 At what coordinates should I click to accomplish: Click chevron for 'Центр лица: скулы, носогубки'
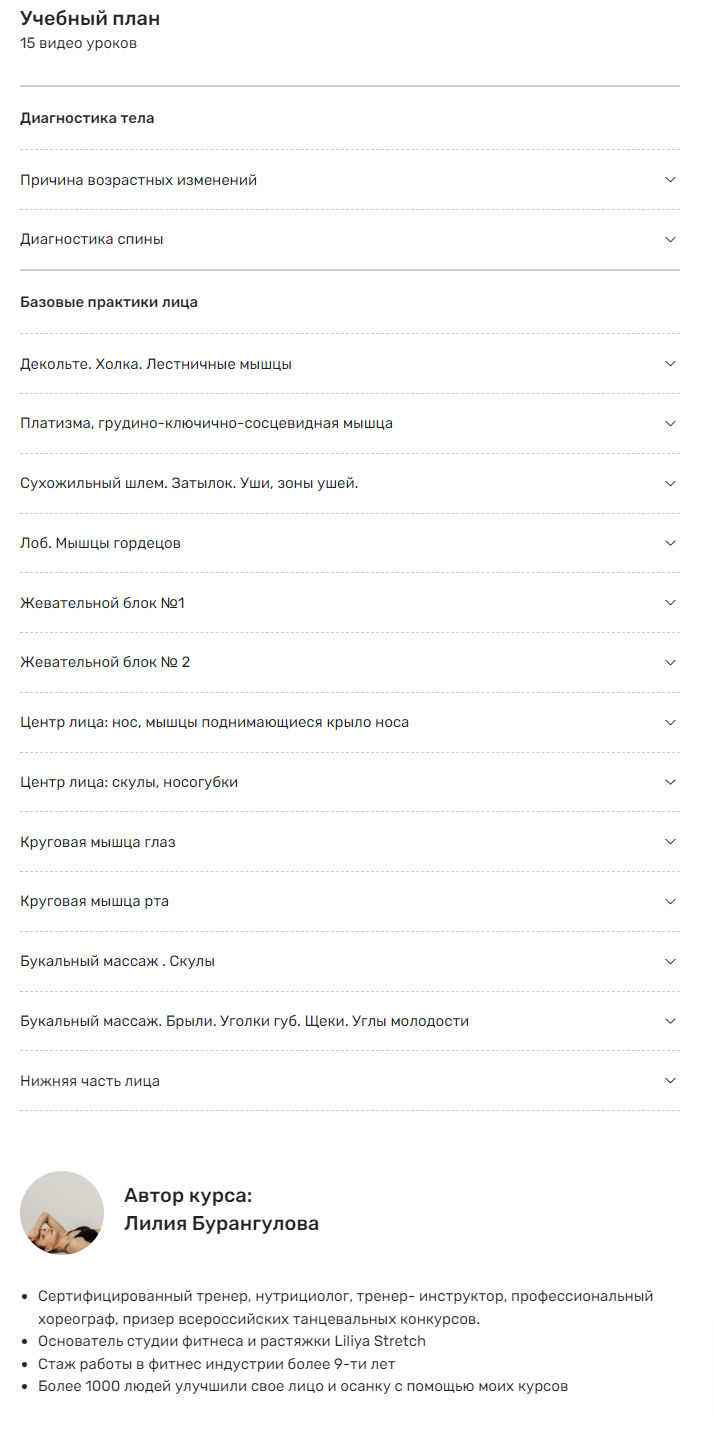point(670,782)
